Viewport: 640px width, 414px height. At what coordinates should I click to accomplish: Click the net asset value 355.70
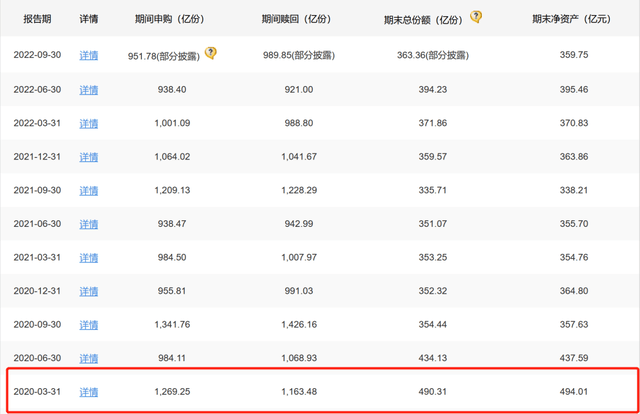(x=574, y=224)
